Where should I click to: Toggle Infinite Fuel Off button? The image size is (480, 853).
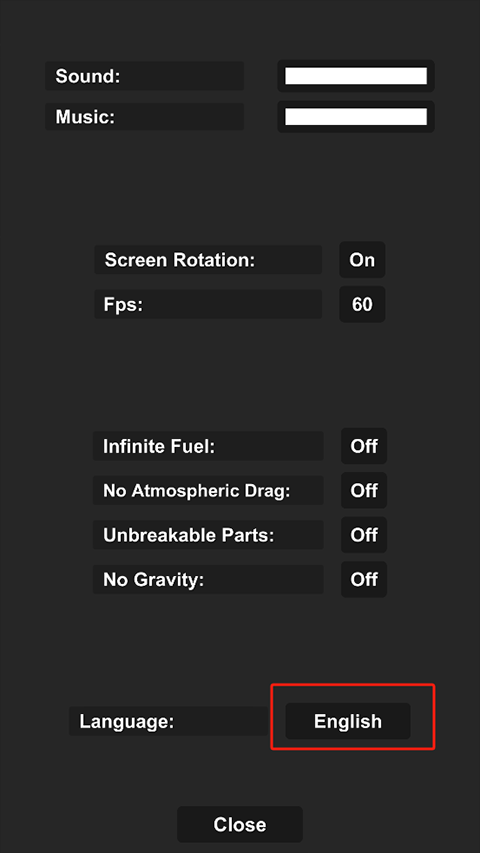tap(364, 446)
